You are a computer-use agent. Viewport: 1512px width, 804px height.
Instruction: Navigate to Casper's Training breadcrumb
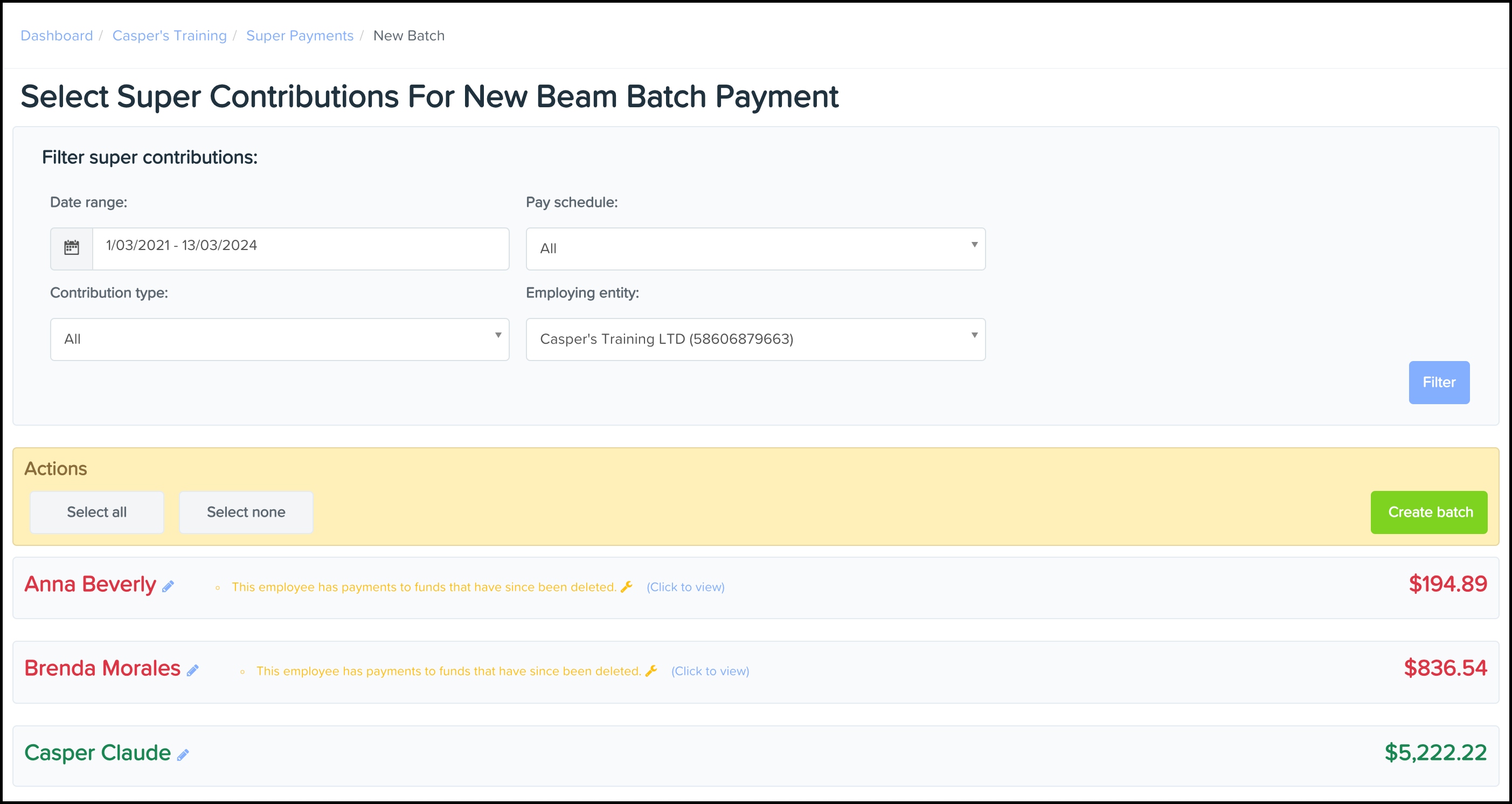click(x=169, y=36)
